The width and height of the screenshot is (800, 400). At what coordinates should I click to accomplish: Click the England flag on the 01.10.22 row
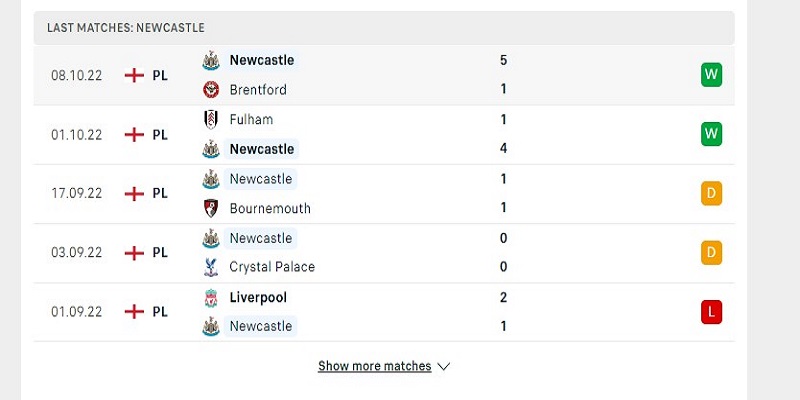pyautogui.click(x=134, y=135)
